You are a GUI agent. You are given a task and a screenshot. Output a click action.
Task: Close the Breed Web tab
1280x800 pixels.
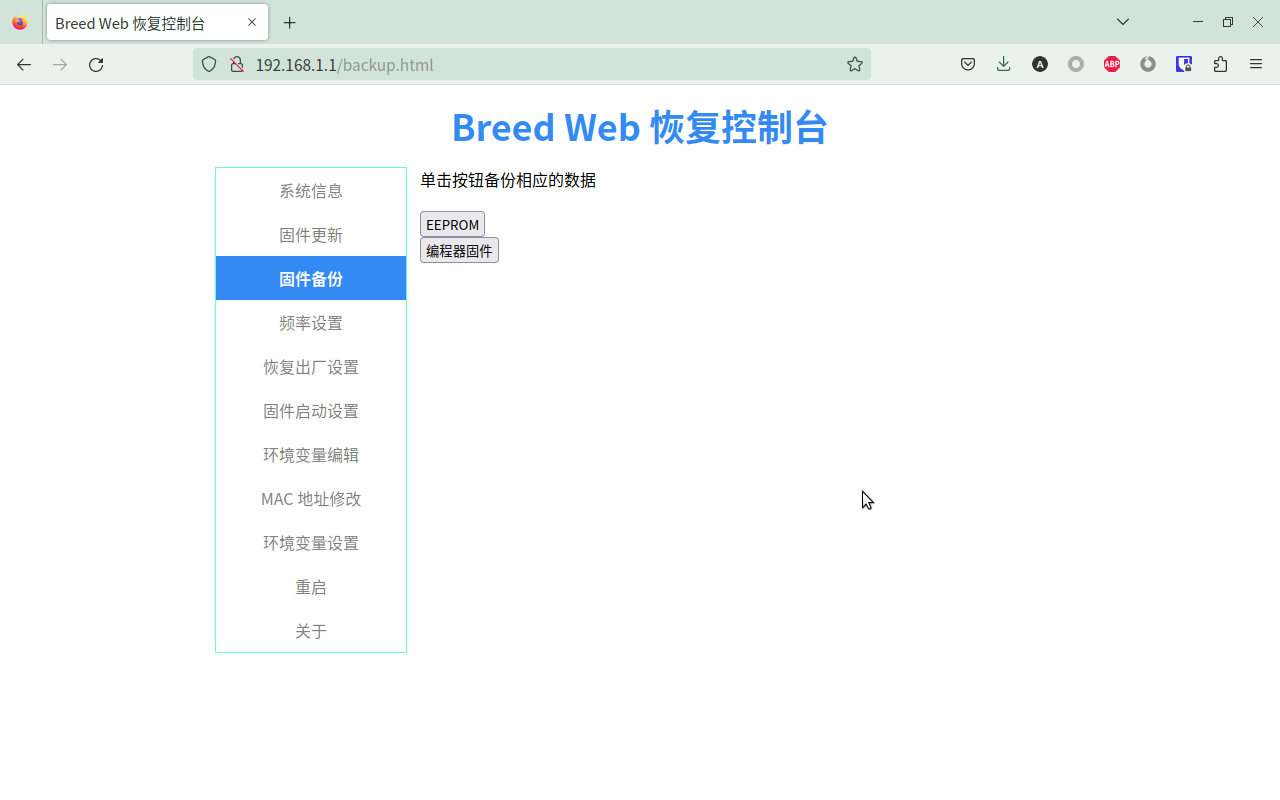click(252, 22)
